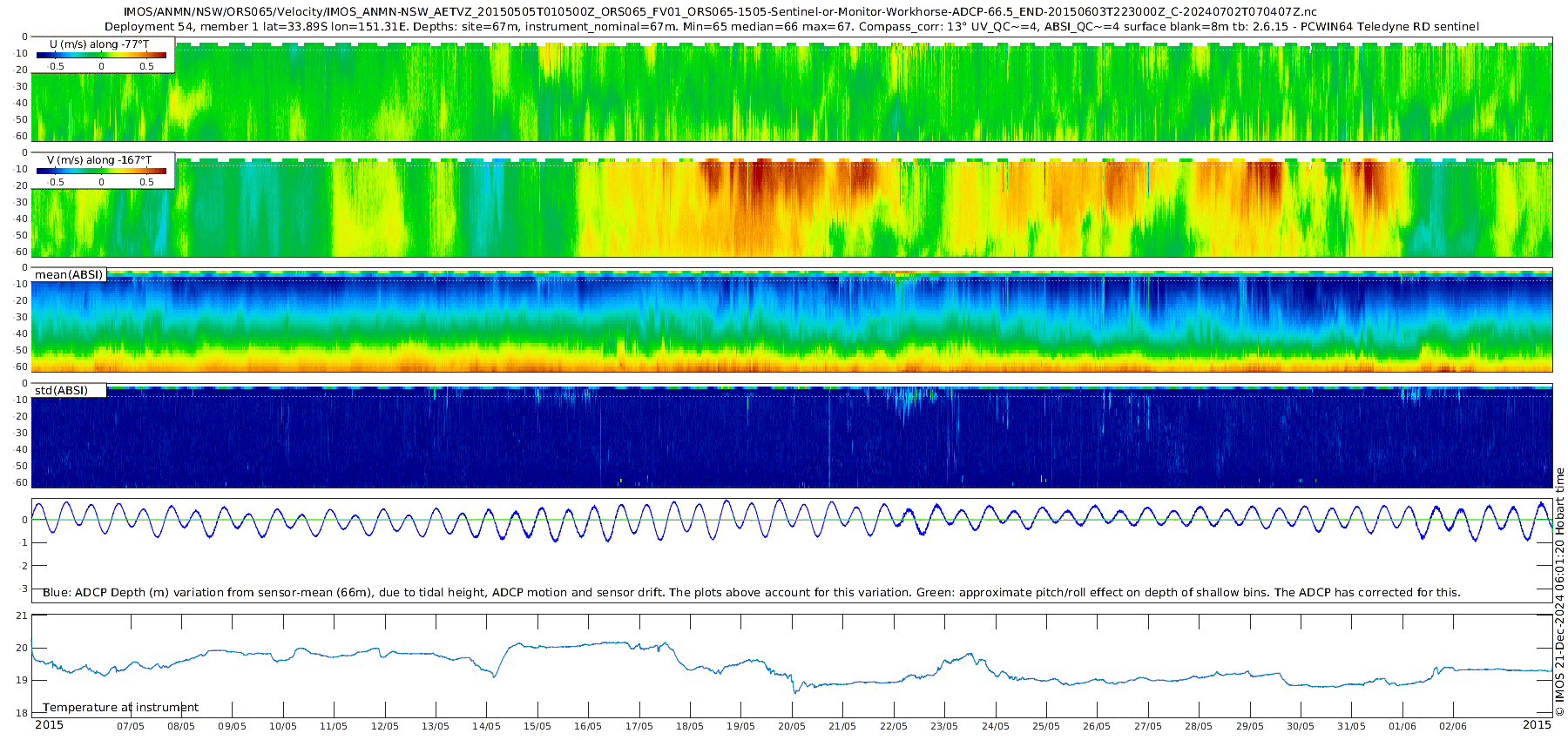Click the U velocity colorbar in the legend
Screen dimensions: 1568x740
[101, 55]
